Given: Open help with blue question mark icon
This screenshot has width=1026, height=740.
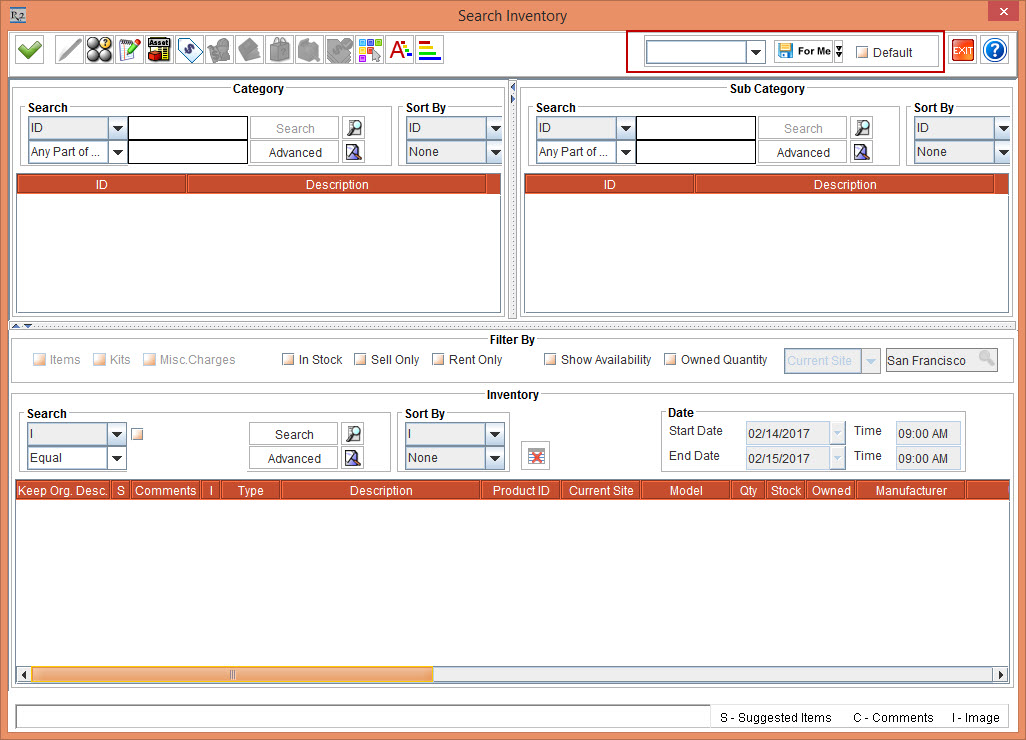Looking at the screenshot, I should point(994,51).
